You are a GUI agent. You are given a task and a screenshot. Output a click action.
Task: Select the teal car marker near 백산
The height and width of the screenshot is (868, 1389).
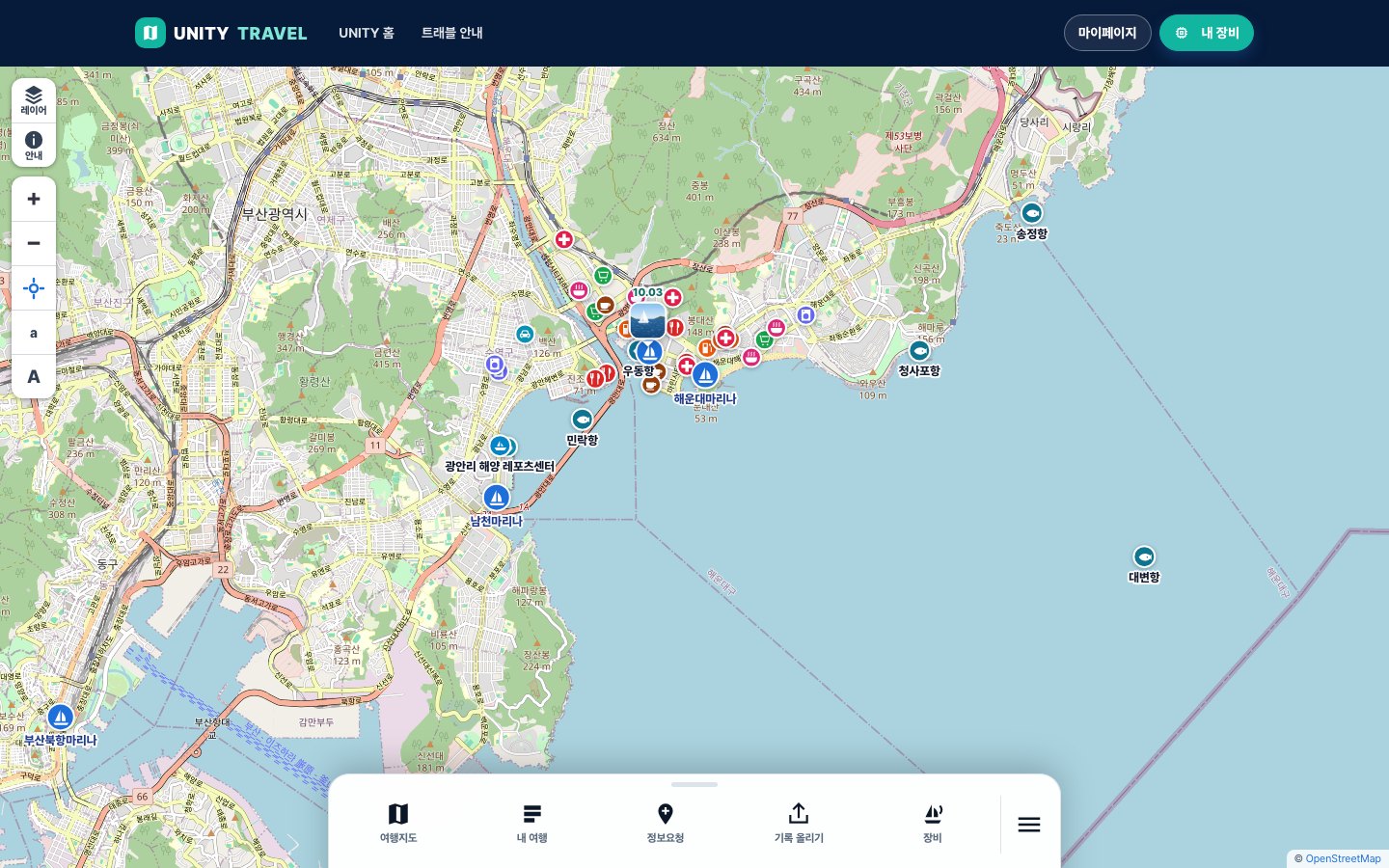(x=525, y=334)
